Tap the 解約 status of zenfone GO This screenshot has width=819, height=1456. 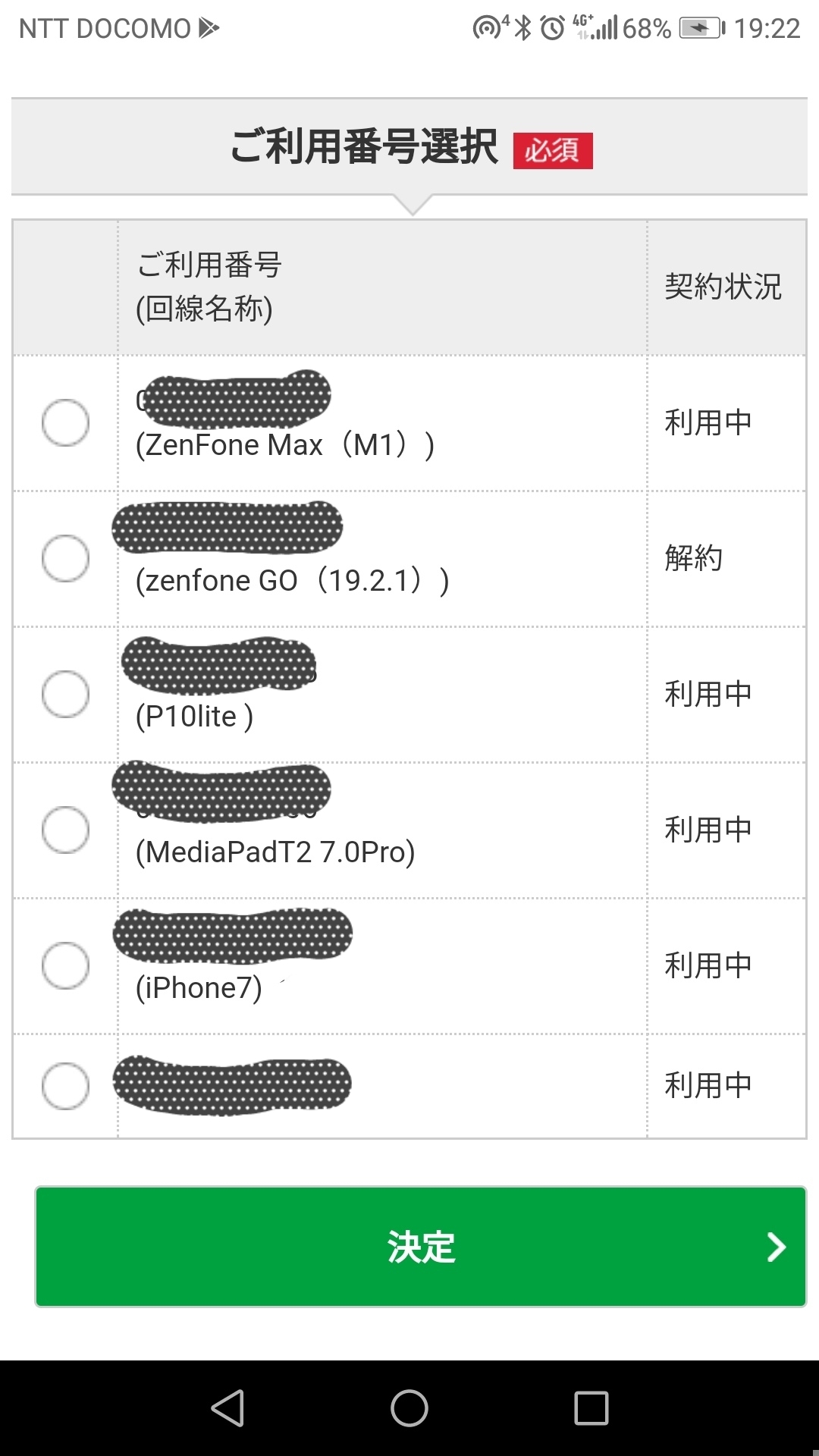[x=693, y=558]
